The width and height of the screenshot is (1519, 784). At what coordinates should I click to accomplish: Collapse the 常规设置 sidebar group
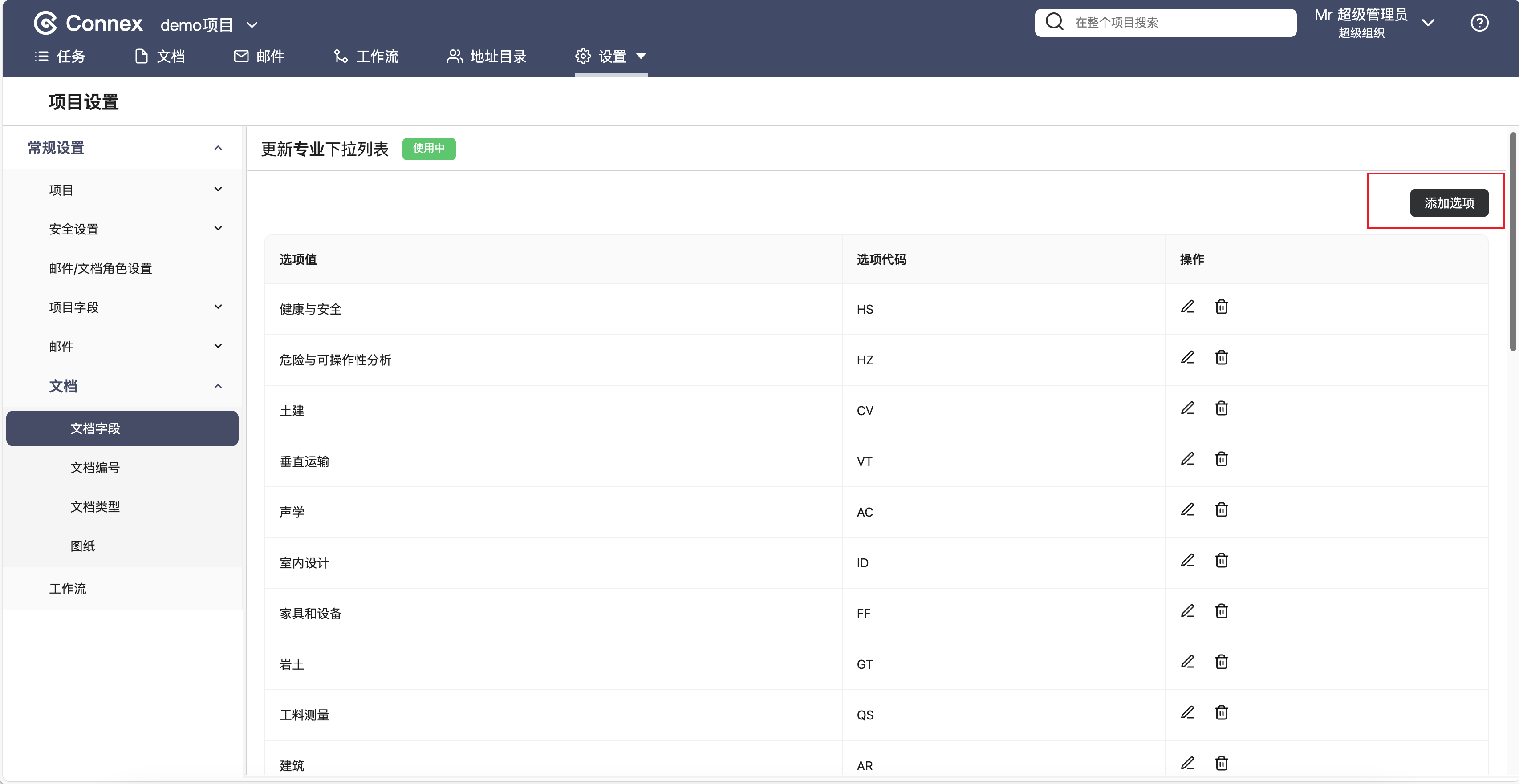[x=218, y=148]
